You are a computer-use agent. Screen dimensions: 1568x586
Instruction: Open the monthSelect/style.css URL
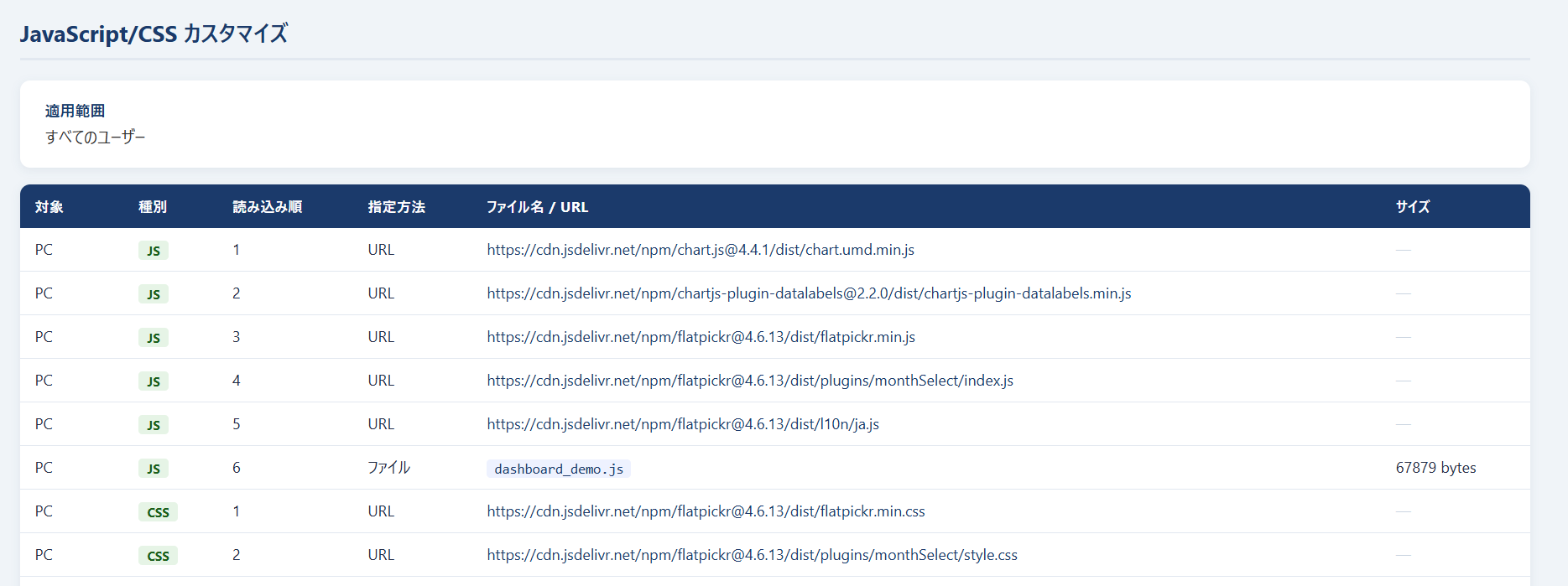click(x=753, y=555)
